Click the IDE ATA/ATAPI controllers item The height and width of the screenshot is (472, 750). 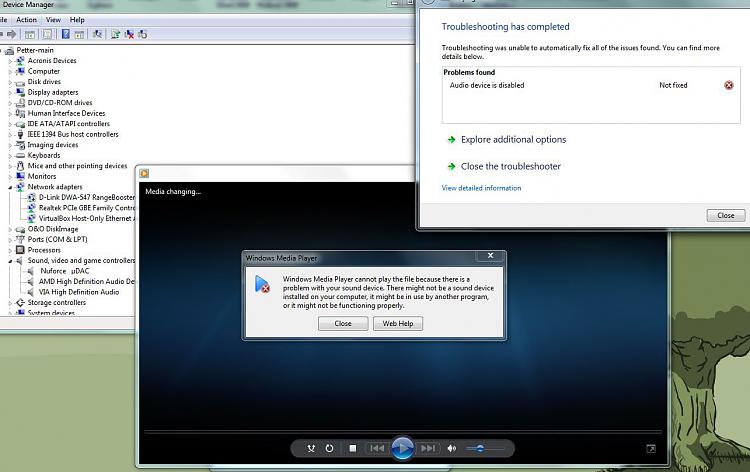(x=68, y=123)
